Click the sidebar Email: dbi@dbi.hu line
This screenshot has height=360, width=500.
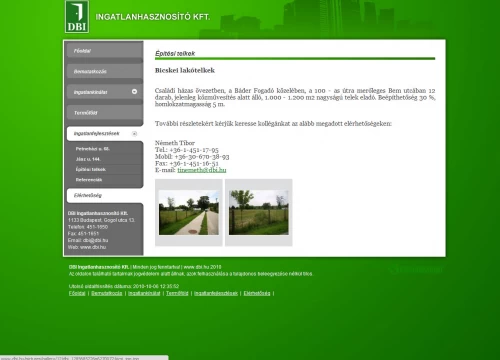[x=88, y=240]
